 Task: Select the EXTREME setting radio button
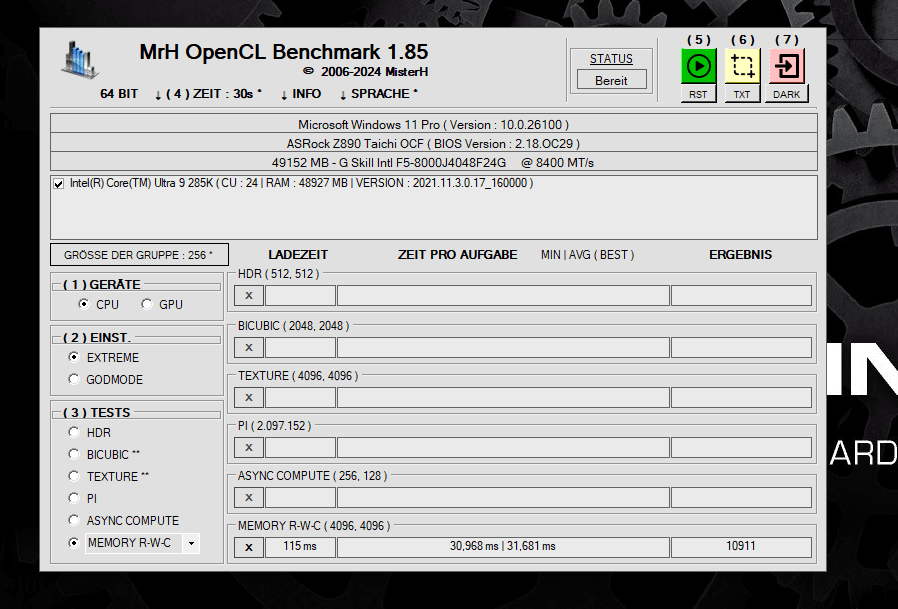73,357
